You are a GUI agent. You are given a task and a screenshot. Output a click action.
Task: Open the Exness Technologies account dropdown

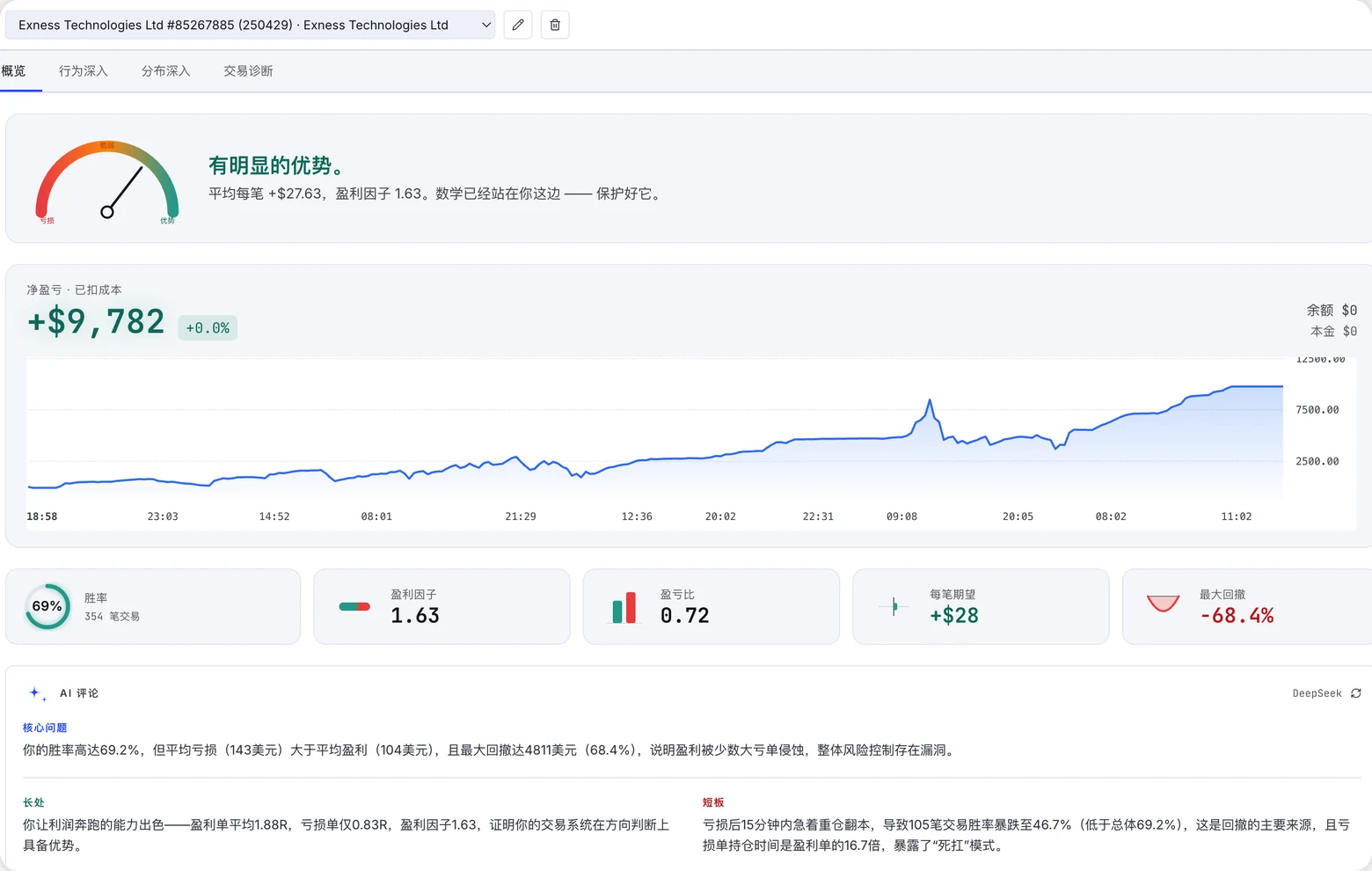pyautogui.click(x=250, y=25)
